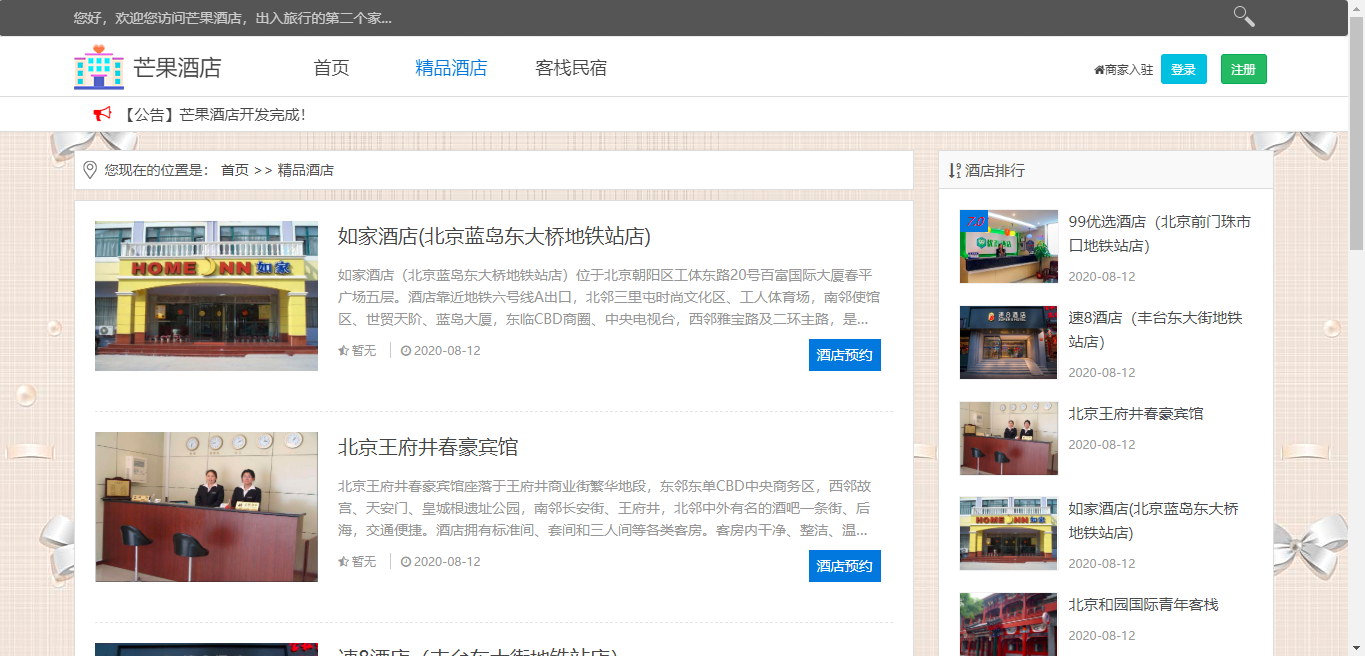Click the location pin icon beside 您现在的位置是
This screenshot has width=1365, height=656.
[x=90, y=170]
